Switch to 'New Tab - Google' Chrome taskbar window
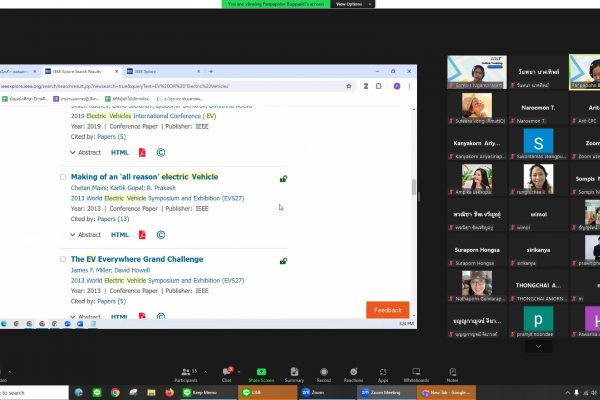 (x=447, y=393)
